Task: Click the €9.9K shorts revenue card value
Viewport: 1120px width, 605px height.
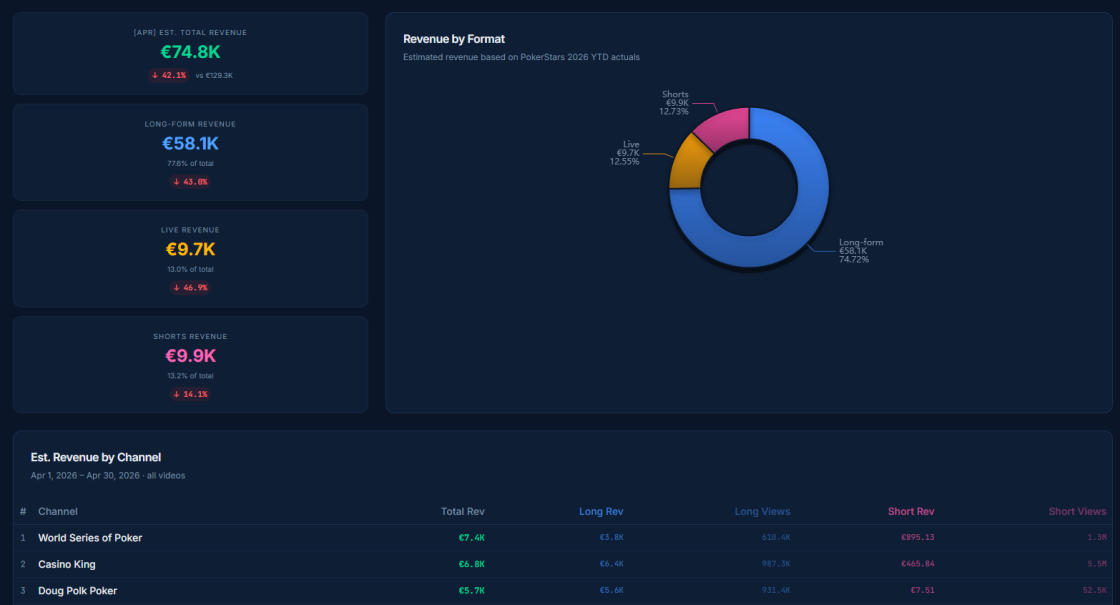Action: [190, 356]
